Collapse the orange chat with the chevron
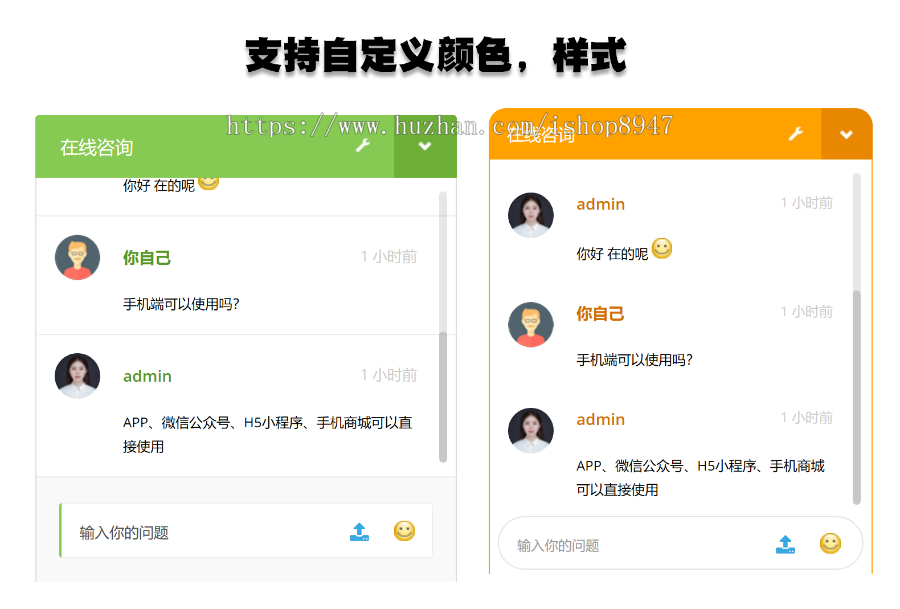This screenshot has height=609, width=900. [x=846, y=132]
